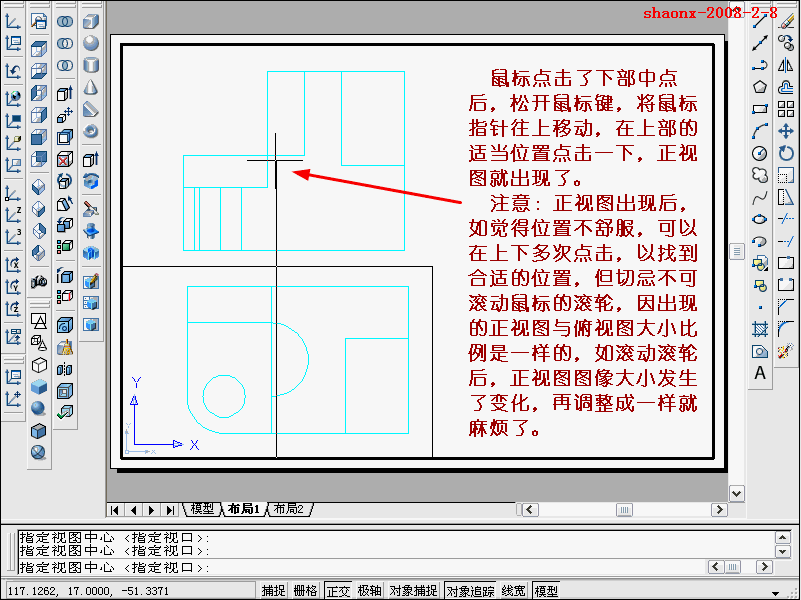Toggle 对象捕捉 object snap in status bar
This screenshot has height=600, width=801.
pos(414,591)
